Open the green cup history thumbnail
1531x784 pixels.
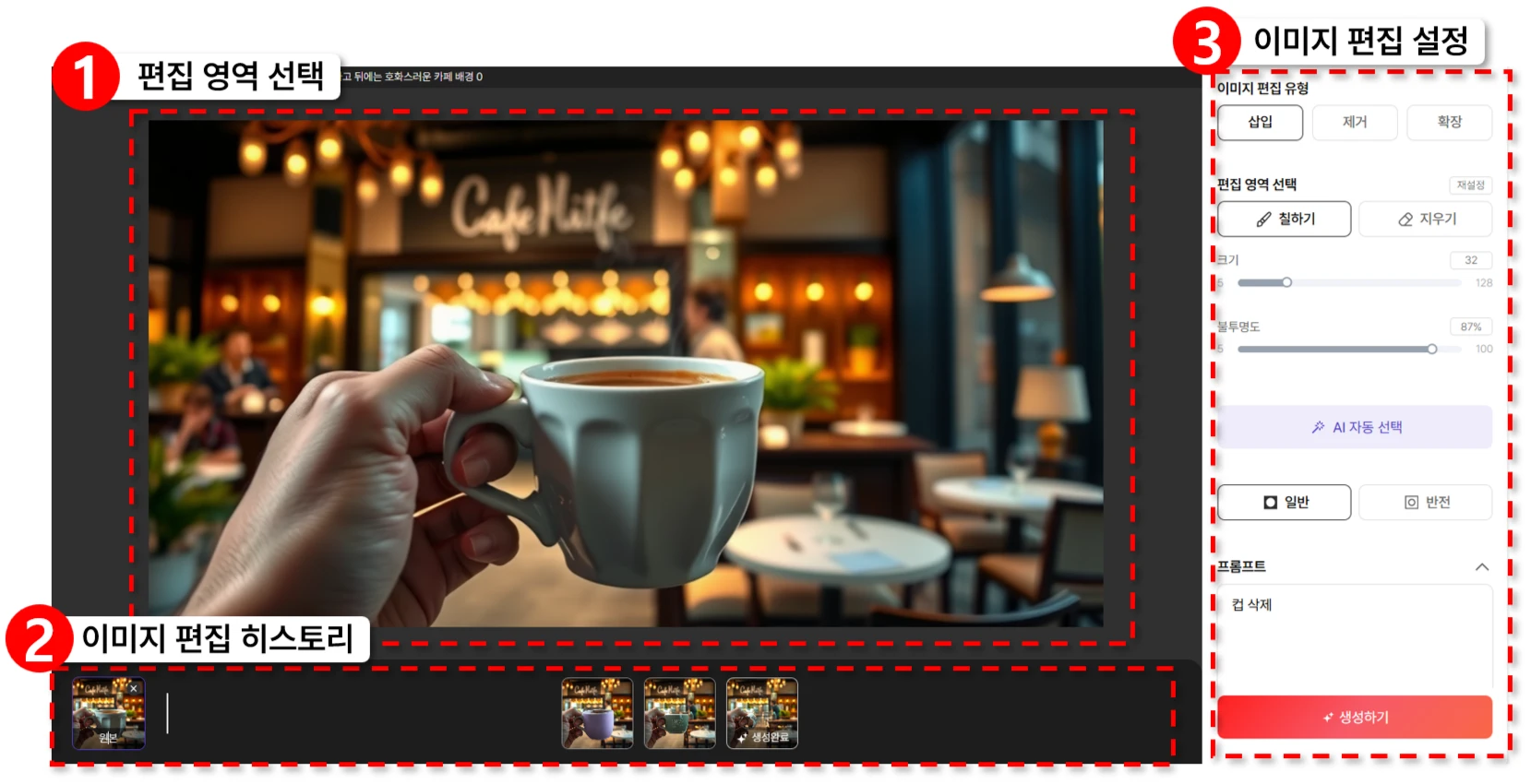coord(679,713)
